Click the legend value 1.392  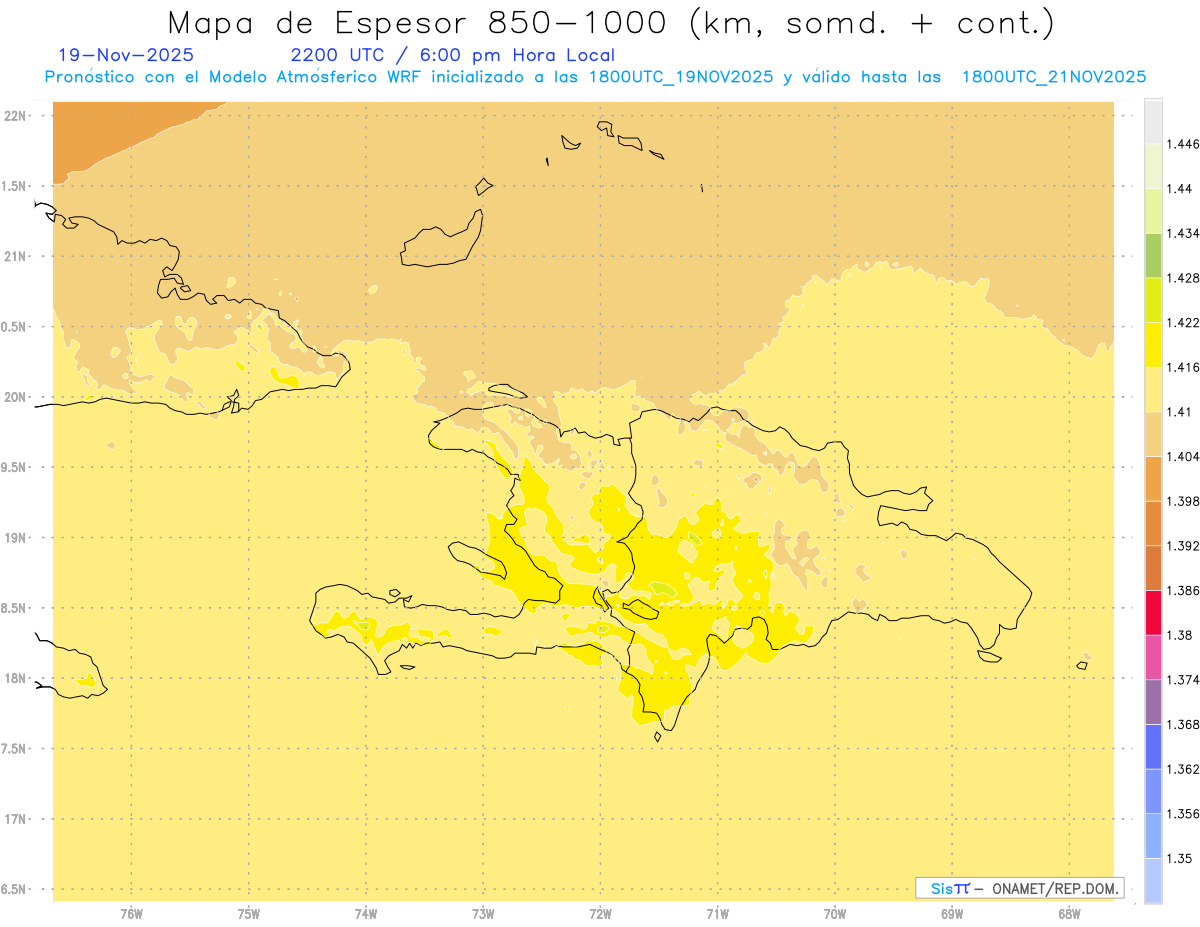[x=1185, y=546]
